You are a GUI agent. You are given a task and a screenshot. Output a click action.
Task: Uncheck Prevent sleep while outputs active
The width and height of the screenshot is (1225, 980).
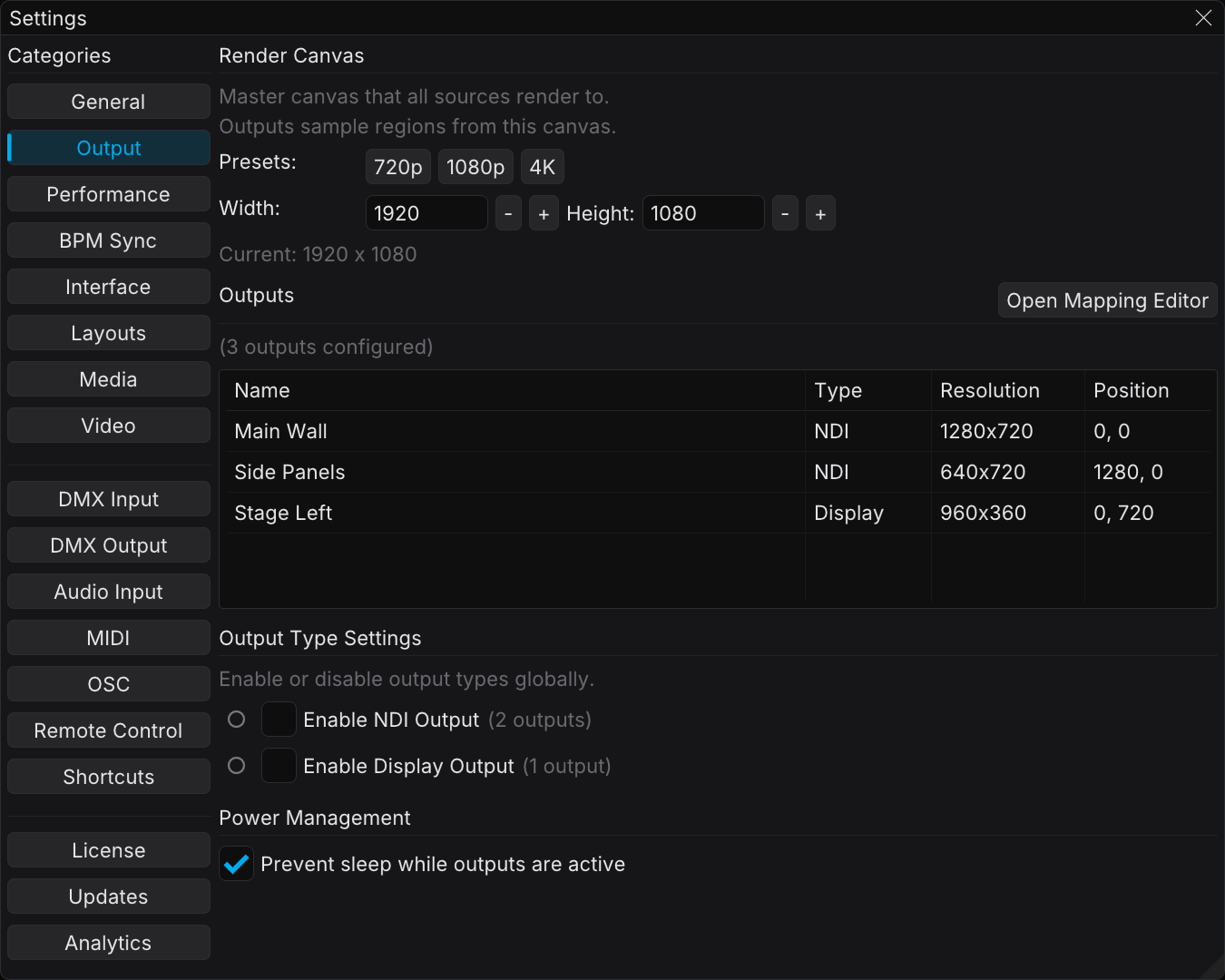[237, 864]
